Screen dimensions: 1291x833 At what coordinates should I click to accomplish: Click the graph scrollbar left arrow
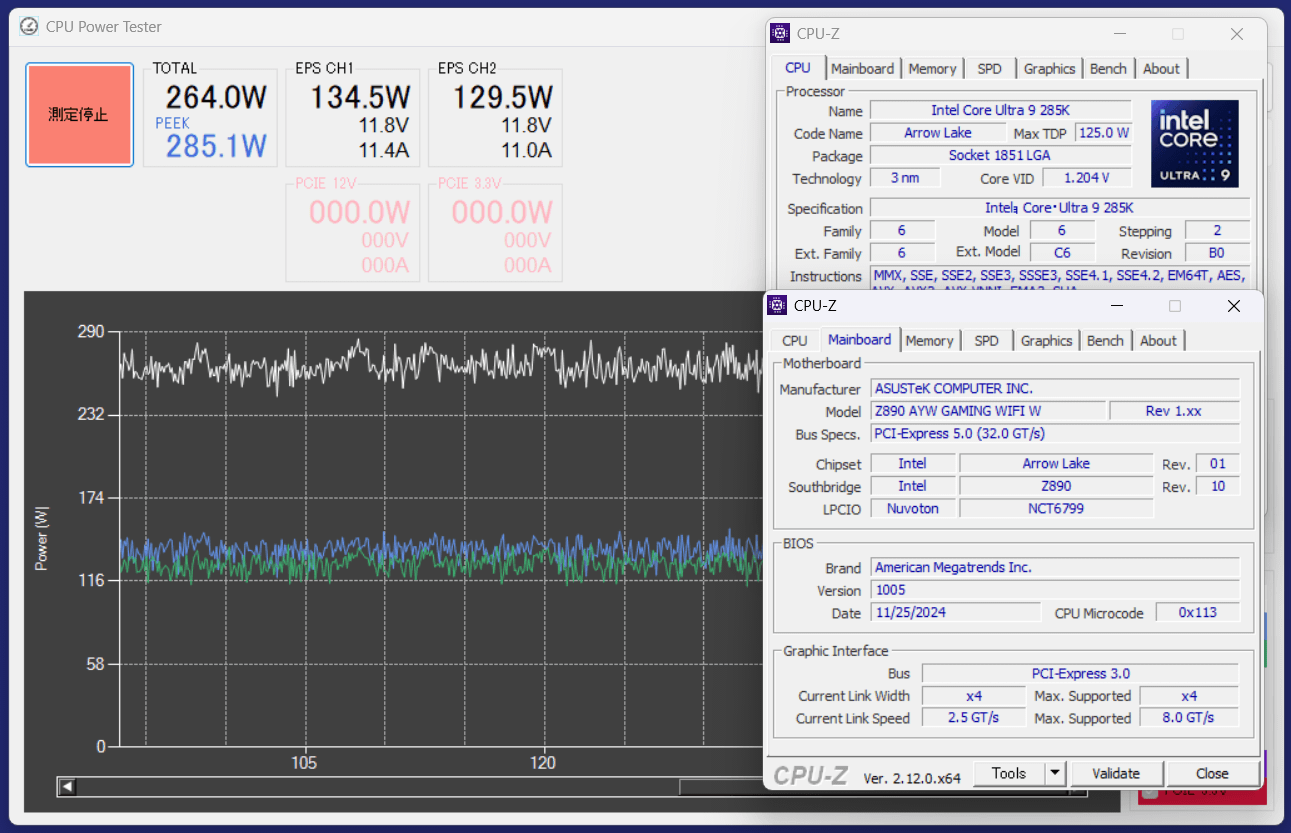(x=67, y=787)
